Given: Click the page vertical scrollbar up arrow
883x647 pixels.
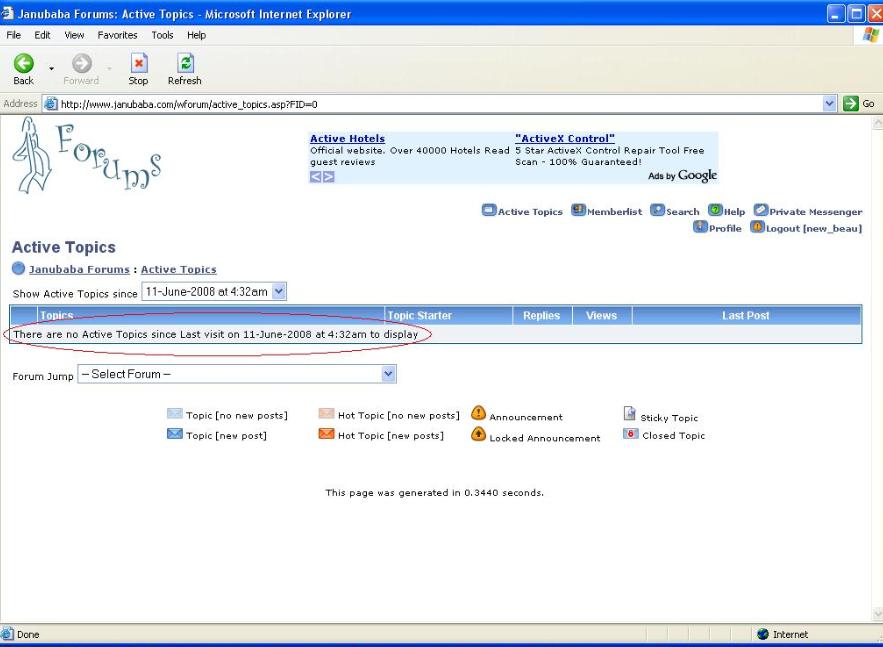Looking at the screenshot, I should 877,123.
